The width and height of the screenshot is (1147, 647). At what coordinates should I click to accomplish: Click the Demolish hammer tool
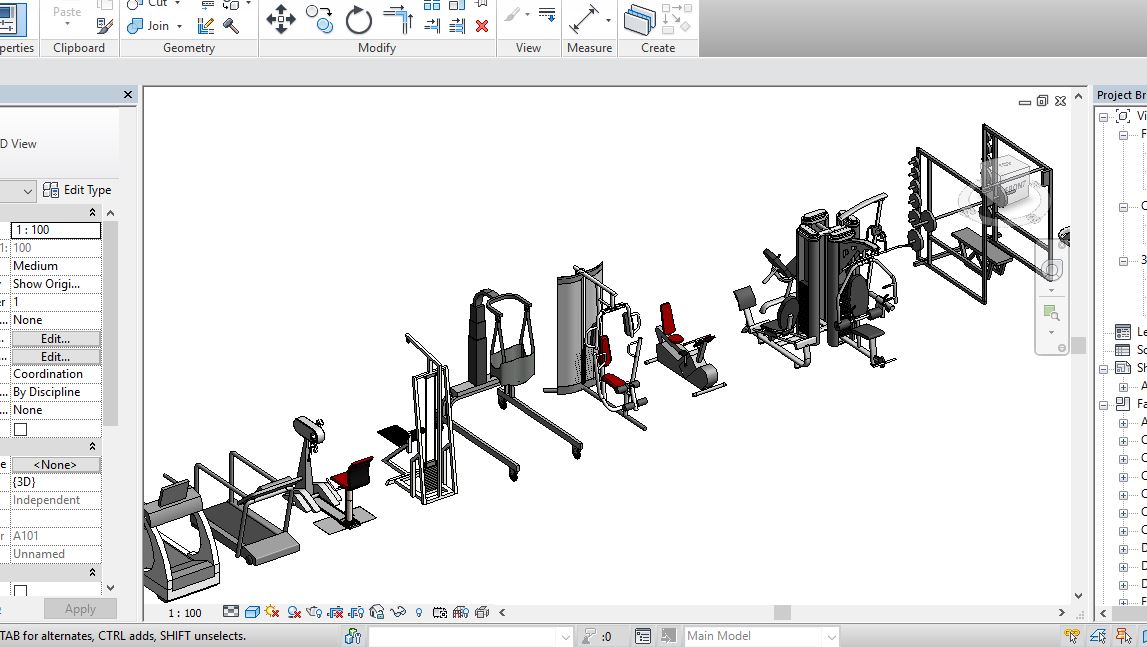231,26
